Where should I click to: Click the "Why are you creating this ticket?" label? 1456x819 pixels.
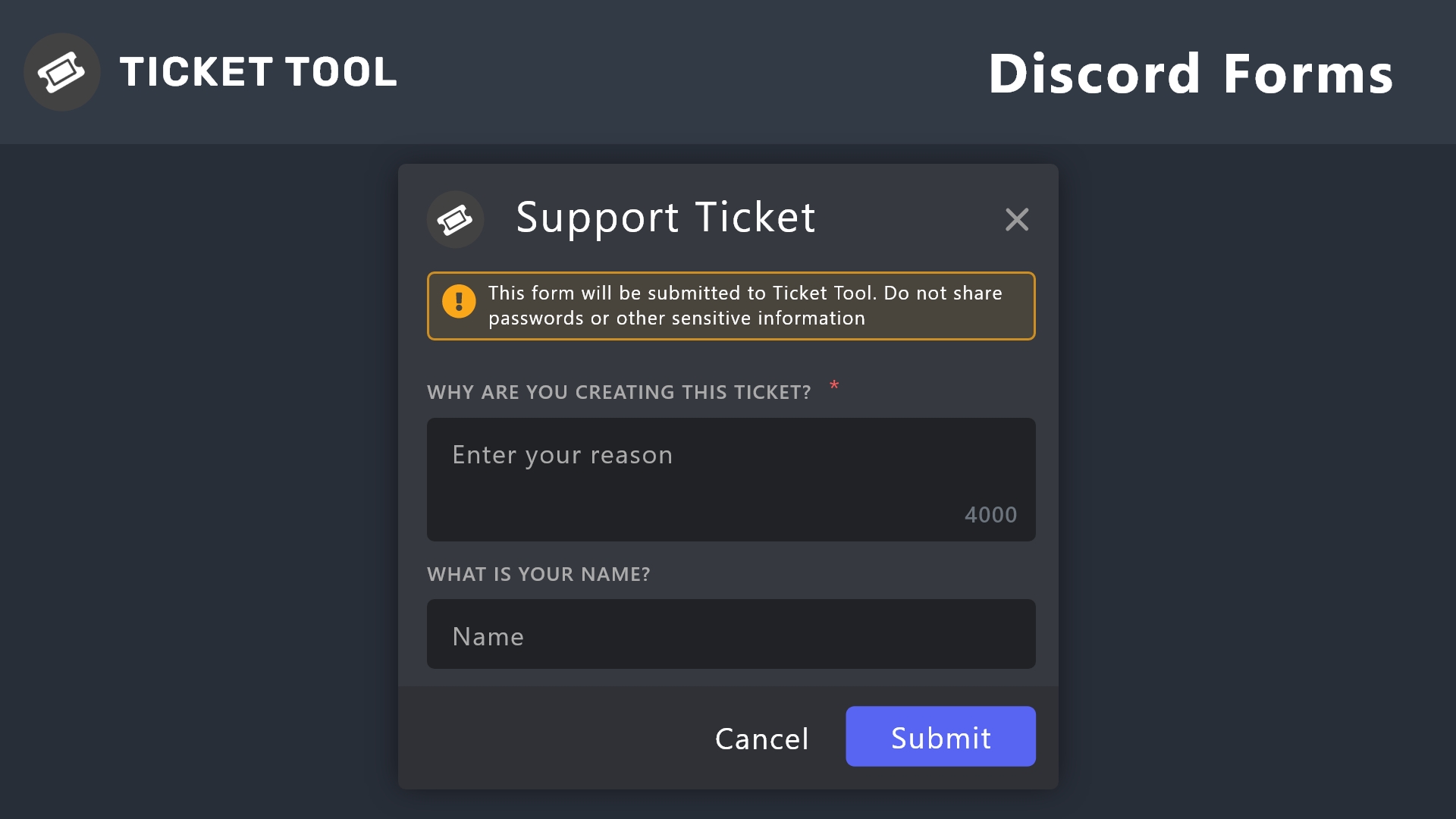tap(619, 392)
